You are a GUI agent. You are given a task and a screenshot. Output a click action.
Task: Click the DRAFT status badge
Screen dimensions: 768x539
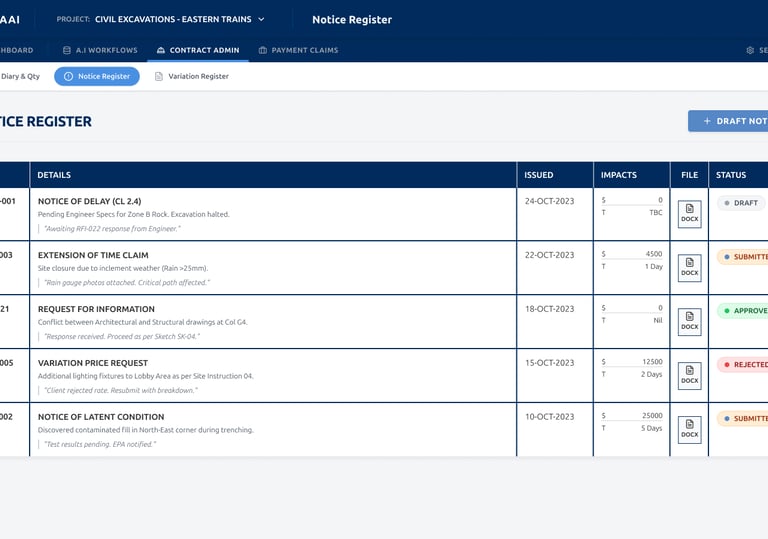pyautogui.click(x=741, y=203)
